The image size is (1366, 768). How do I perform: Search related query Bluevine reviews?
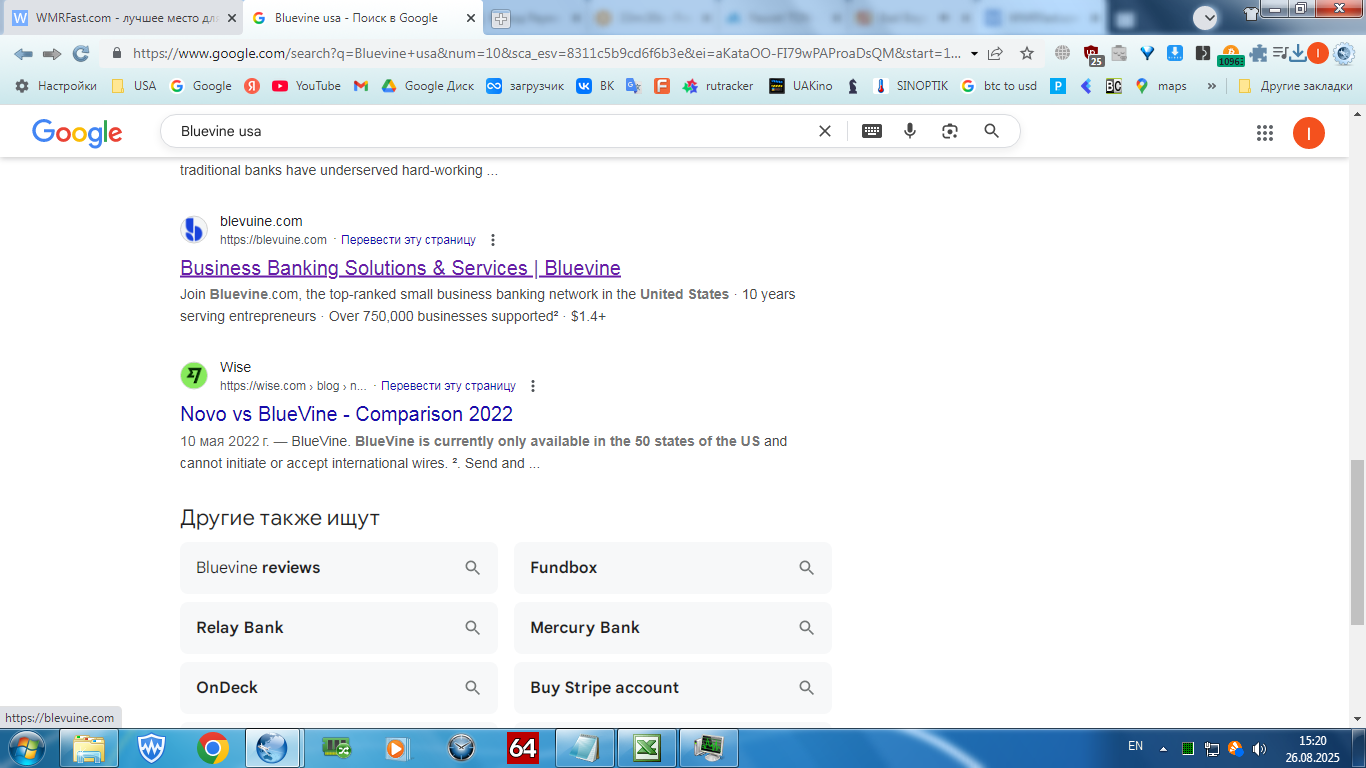click(x=339, y=568)
